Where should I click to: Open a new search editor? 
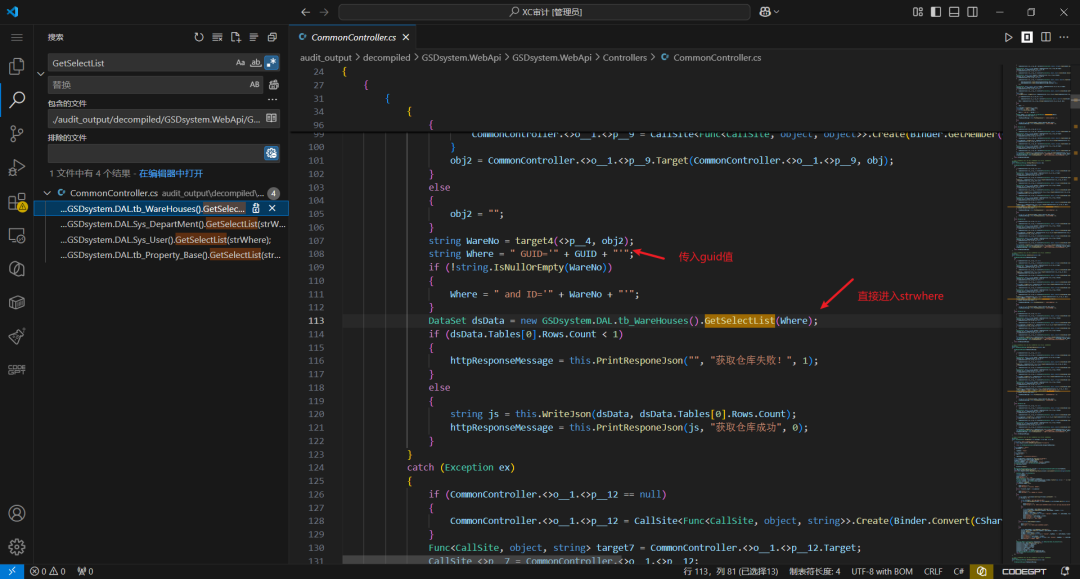(x=236, y=37)
